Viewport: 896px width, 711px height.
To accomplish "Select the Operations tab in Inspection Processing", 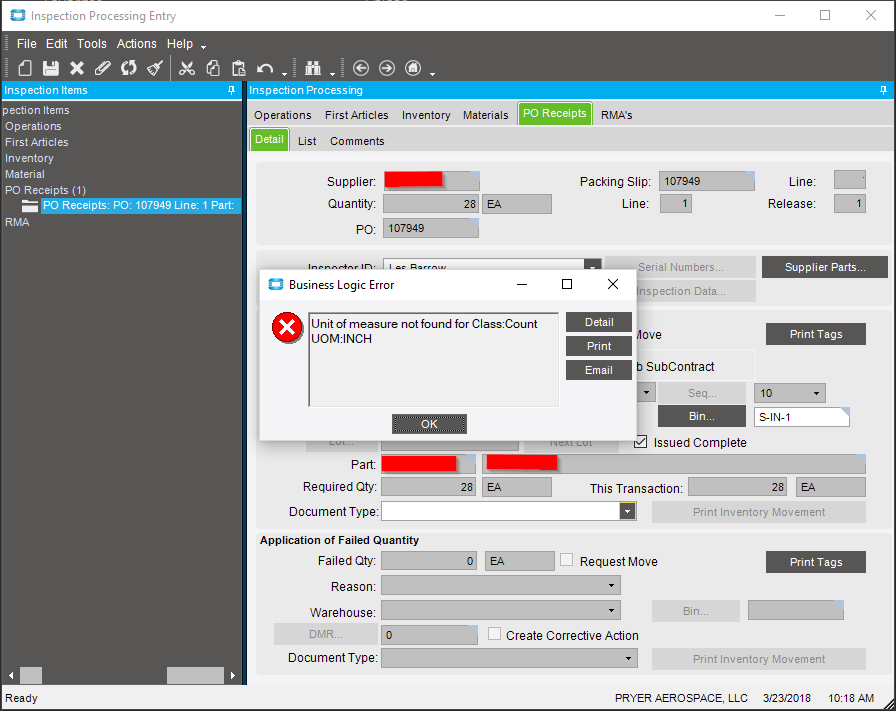I will [x=283, y=115].
